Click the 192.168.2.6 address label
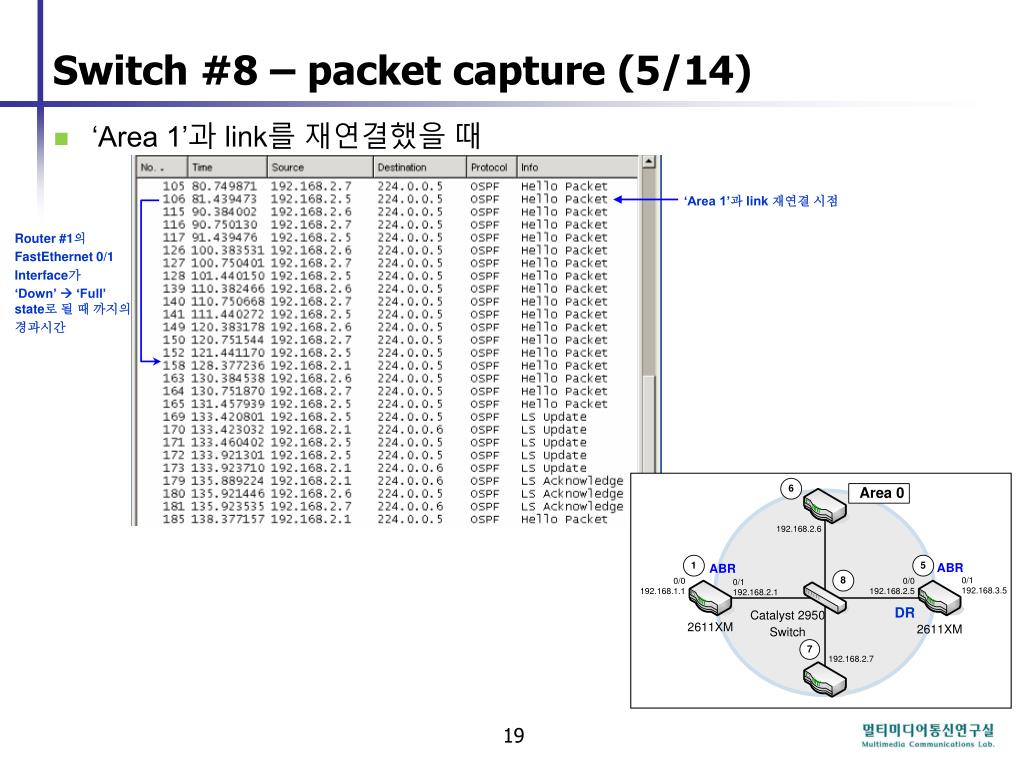The width and height of the screenshot is (1024, 768). point(799,529)
